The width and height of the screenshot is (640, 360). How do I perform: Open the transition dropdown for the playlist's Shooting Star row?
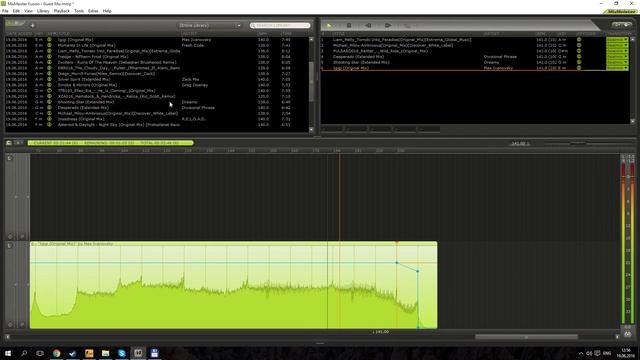tap(617, 62)
